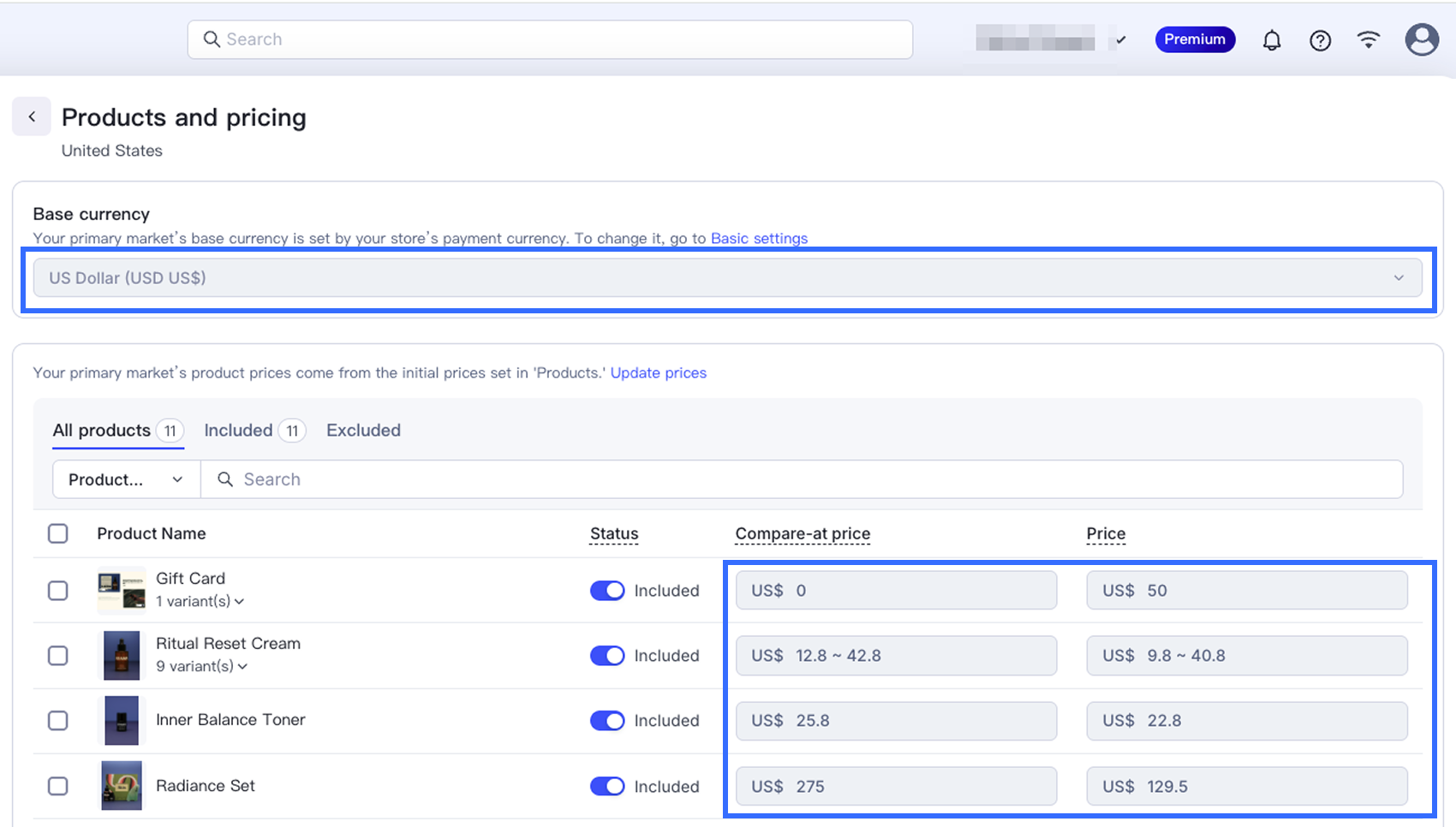Disable the Inner Balance Toner toggle
1456x827 pixels.
click(607, 721)
